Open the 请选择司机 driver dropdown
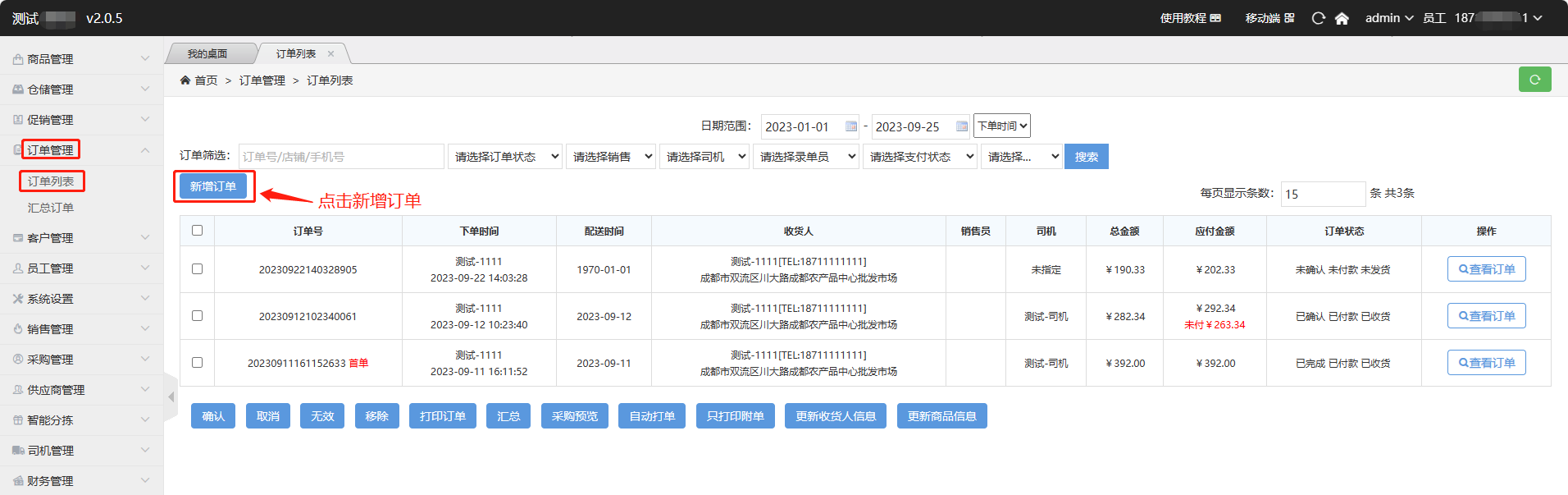The height and width of the screenshot is (495, 1568). click(x=705, y=157)
